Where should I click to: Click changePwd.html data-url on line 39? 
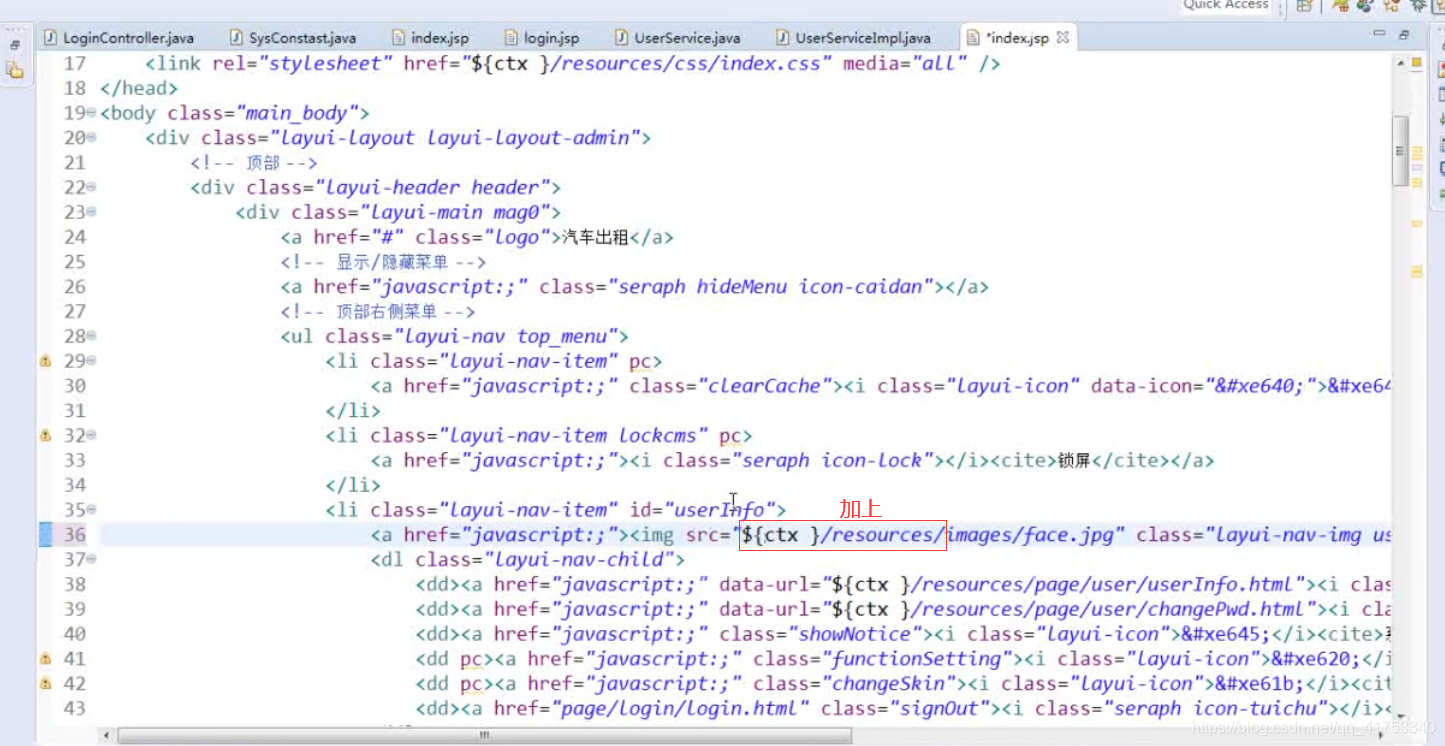pos(1072,610)
